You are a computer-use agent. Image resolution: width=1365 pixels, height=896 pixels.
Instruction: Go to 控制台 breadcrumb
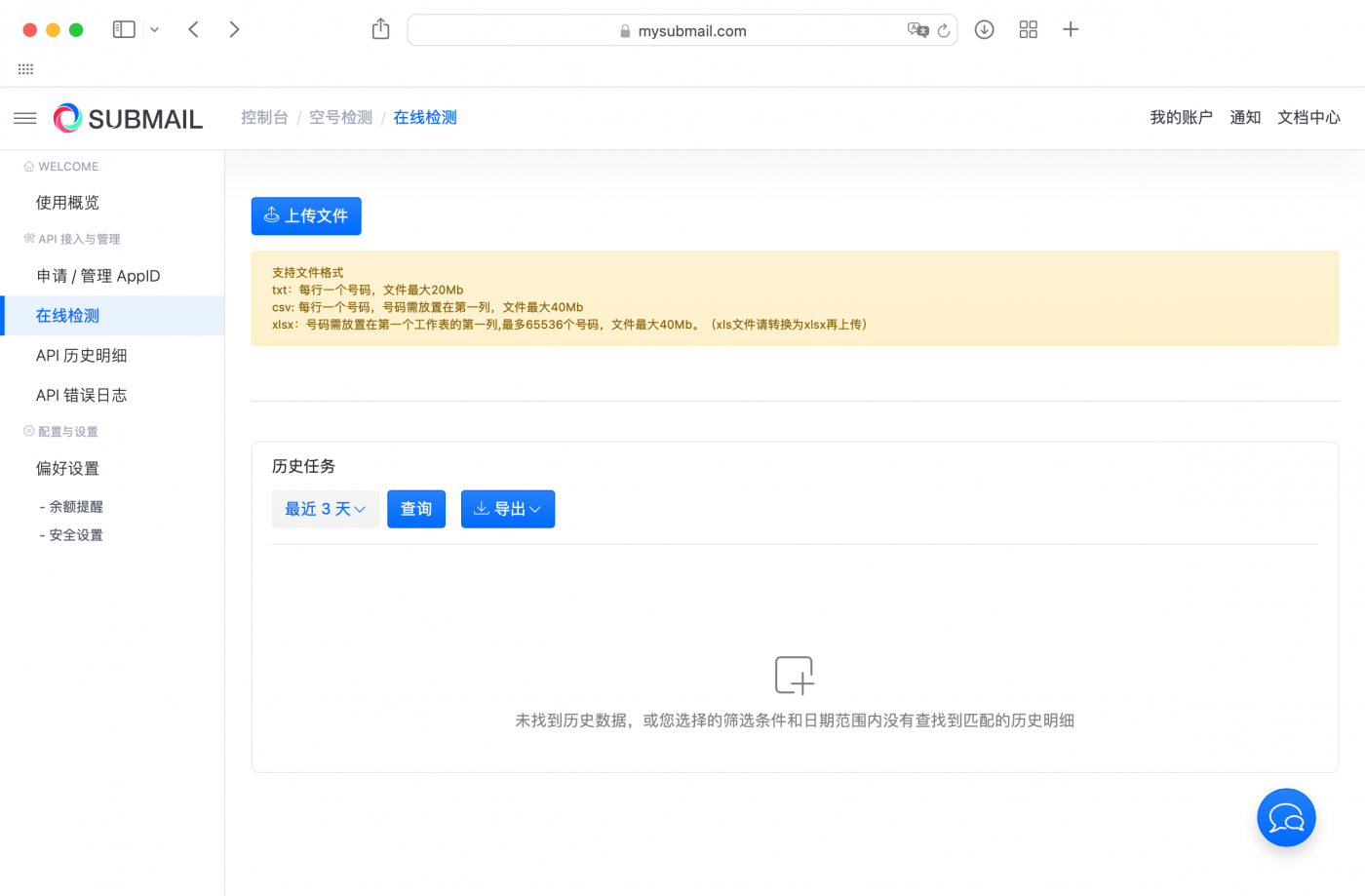coord(264,117)
